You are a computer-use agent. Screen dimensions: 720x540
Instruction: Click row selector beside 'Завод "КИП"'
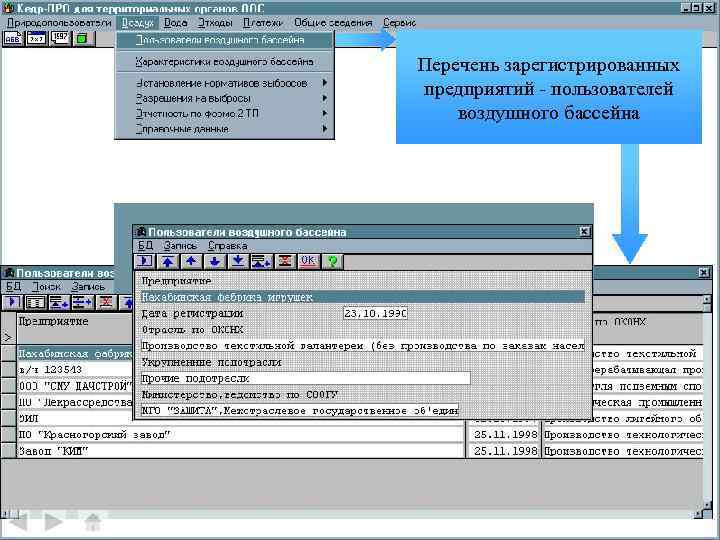coord(8,451)
